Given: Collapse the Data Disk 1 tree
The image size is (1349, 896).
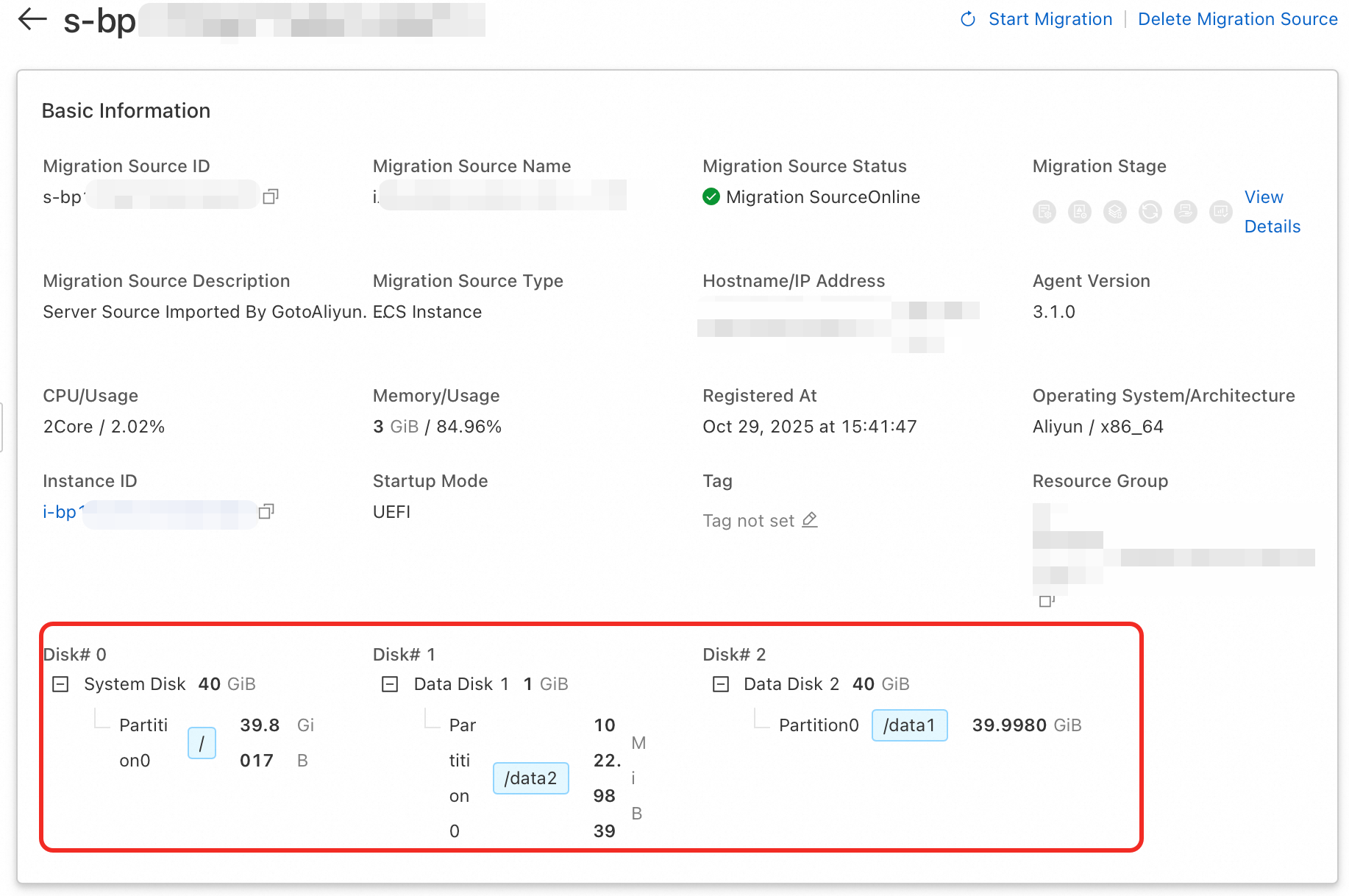Looking at the screenshot, I should (x=390, y=684).
